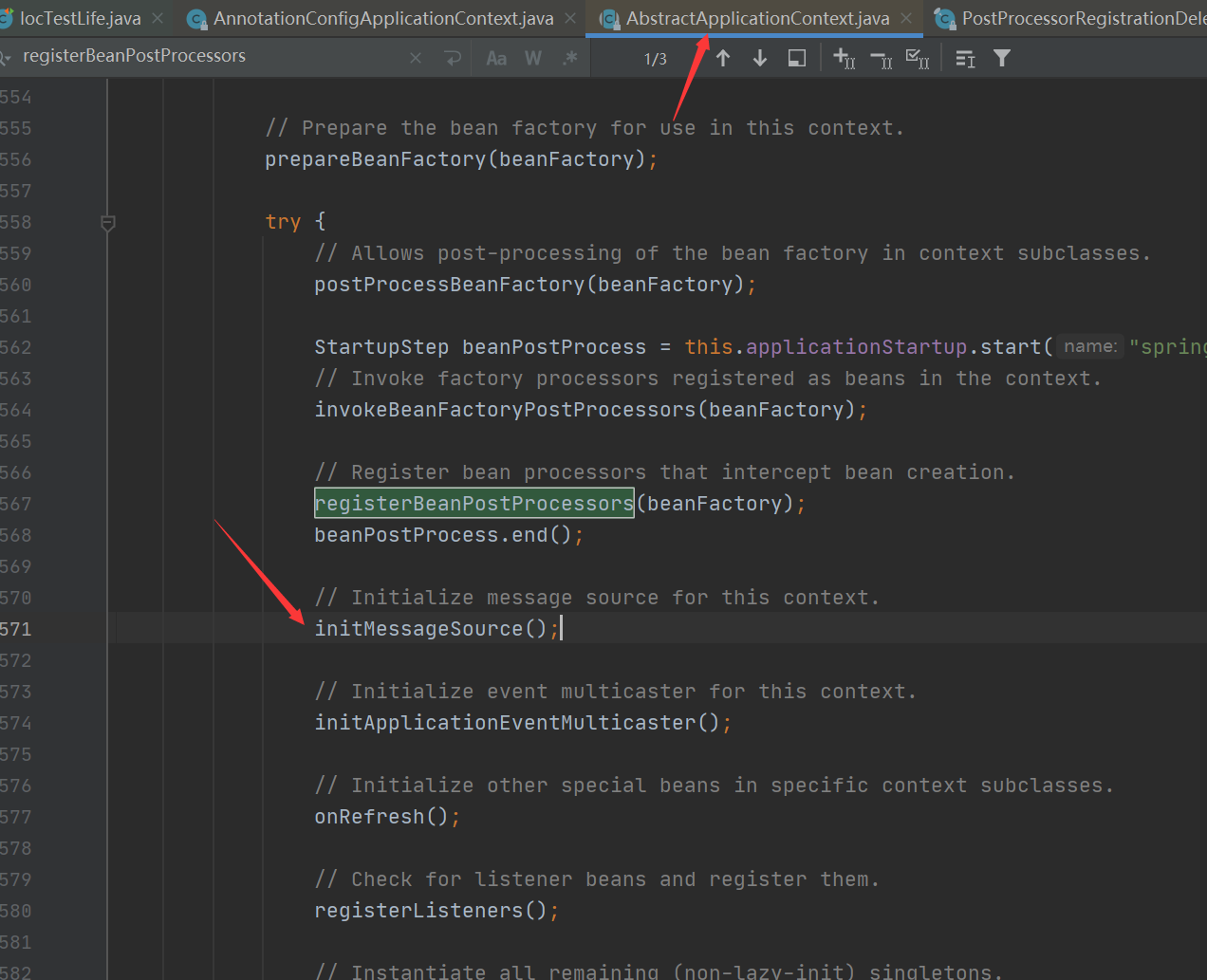The height and width of the screenshot is (980, 1207).
Task: Add selection for next occurrence icon
Action: [844, 58]
